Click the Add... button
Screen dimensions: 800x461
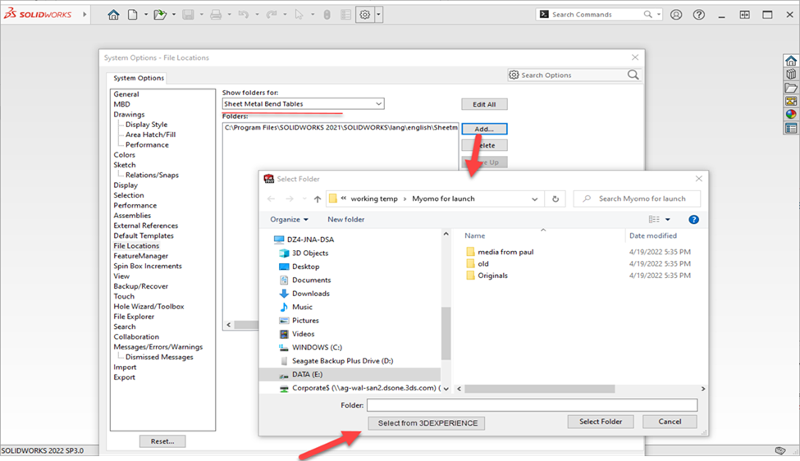coord(484,129)
